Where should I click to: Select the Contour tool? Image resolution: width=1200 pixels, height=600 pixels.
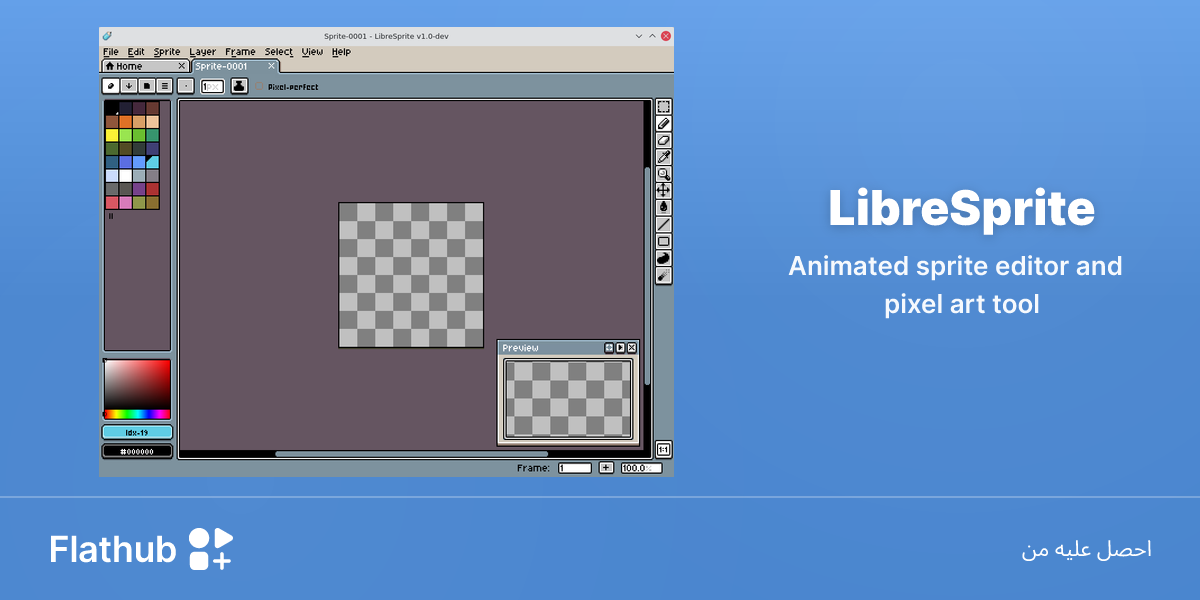[663, 258]
